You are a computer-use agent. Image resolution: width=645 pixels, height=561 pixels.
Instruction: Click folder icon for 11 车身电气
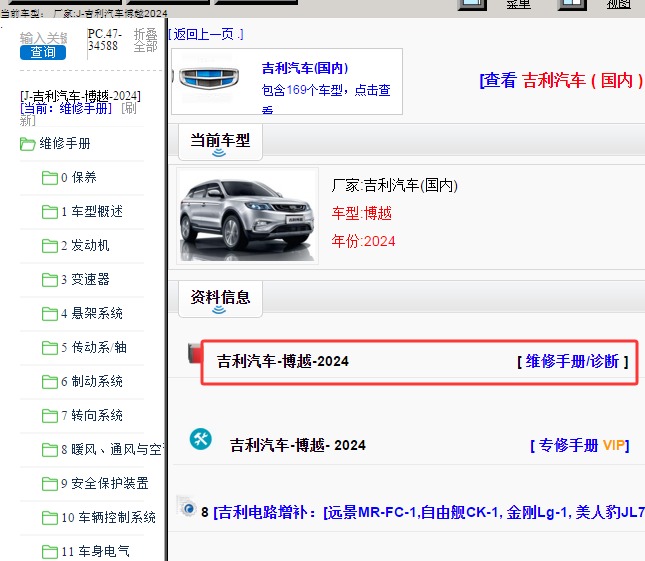coord(49,552)
